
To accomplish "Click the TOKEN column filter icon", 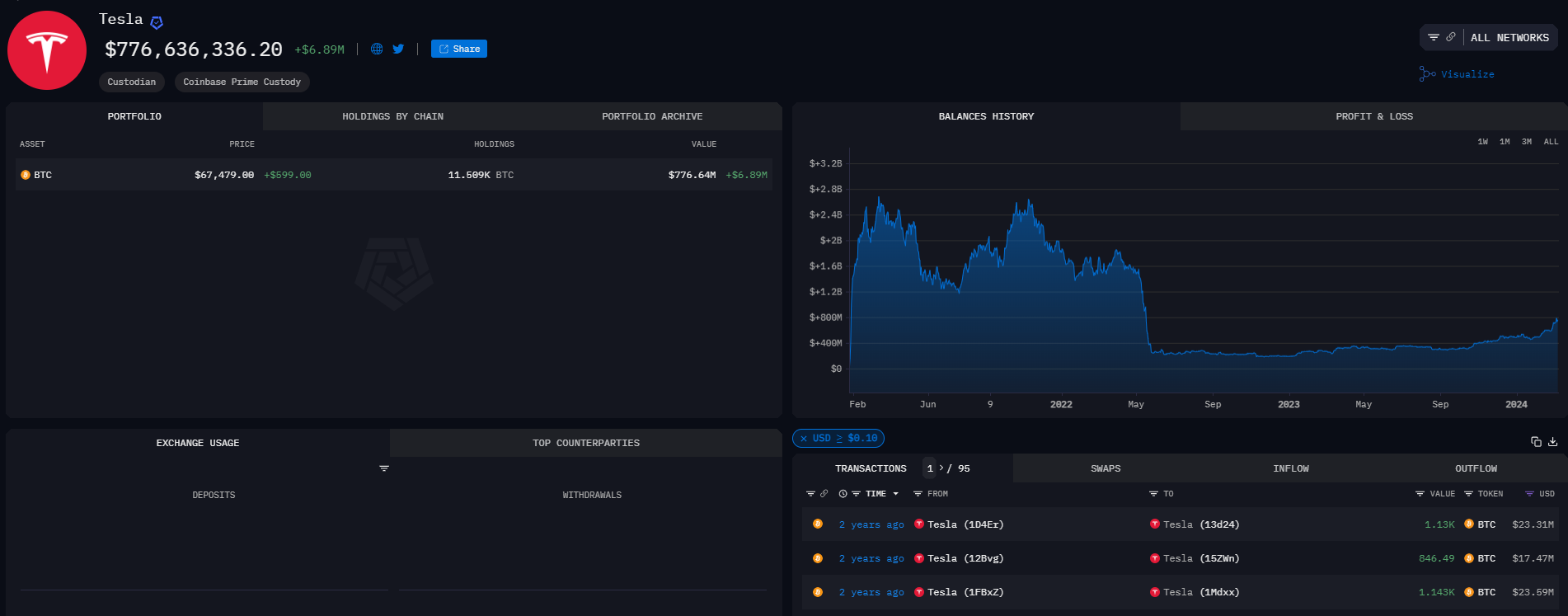I will pyautogui.click(x=1468, y=494).
